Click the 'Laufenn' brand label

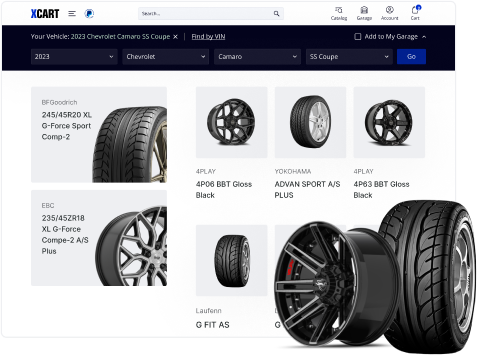(208, 311)
